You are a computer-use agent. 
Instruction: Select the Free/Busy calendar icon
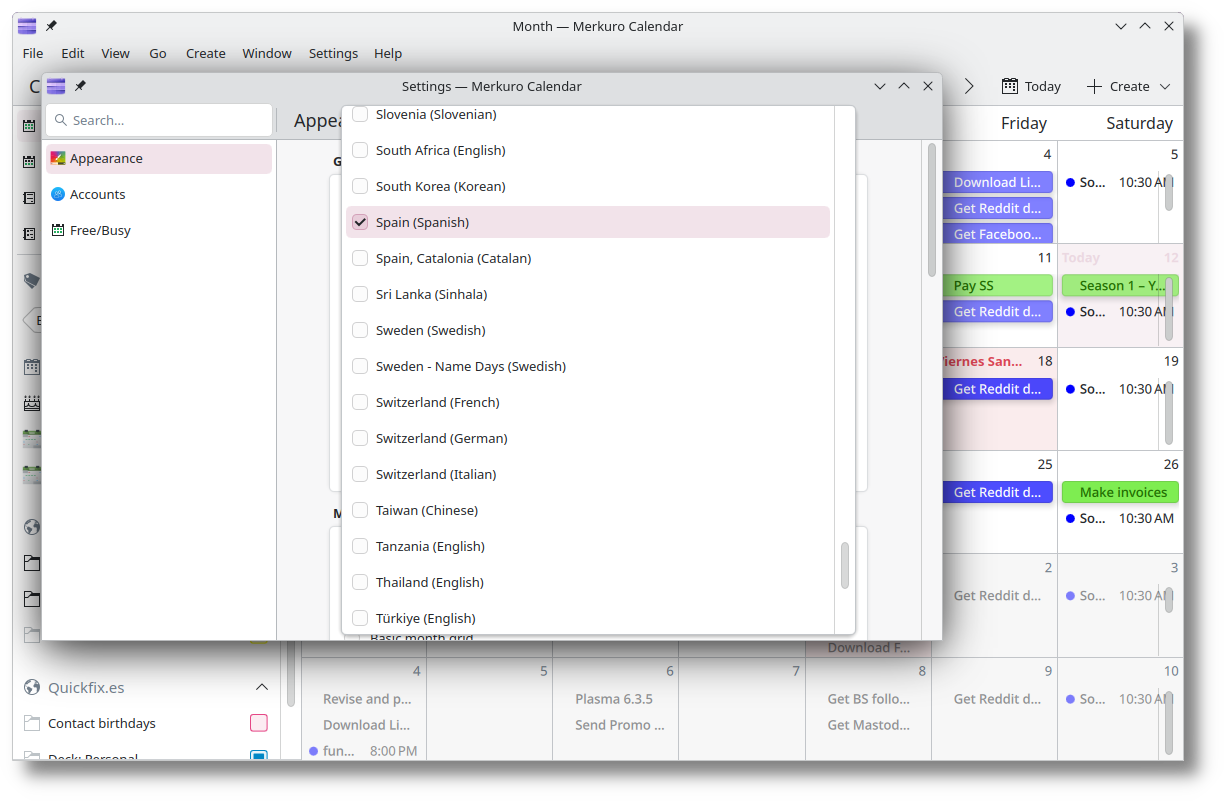point(58,231)
